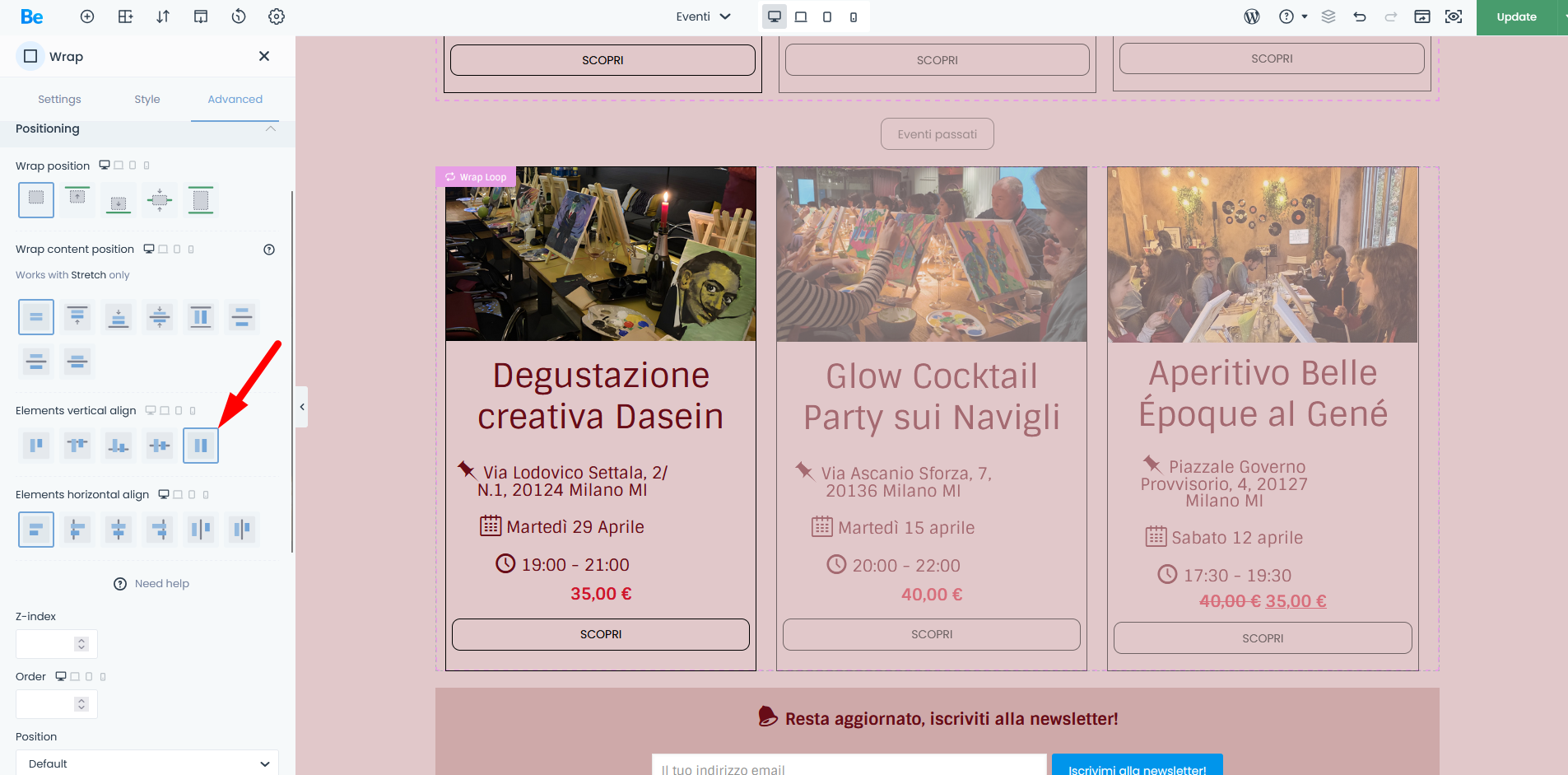This screenshot has height=775, width=1568.
Task: Select stretch option in Elements vertical align
Action: click(x=201, y=446)
